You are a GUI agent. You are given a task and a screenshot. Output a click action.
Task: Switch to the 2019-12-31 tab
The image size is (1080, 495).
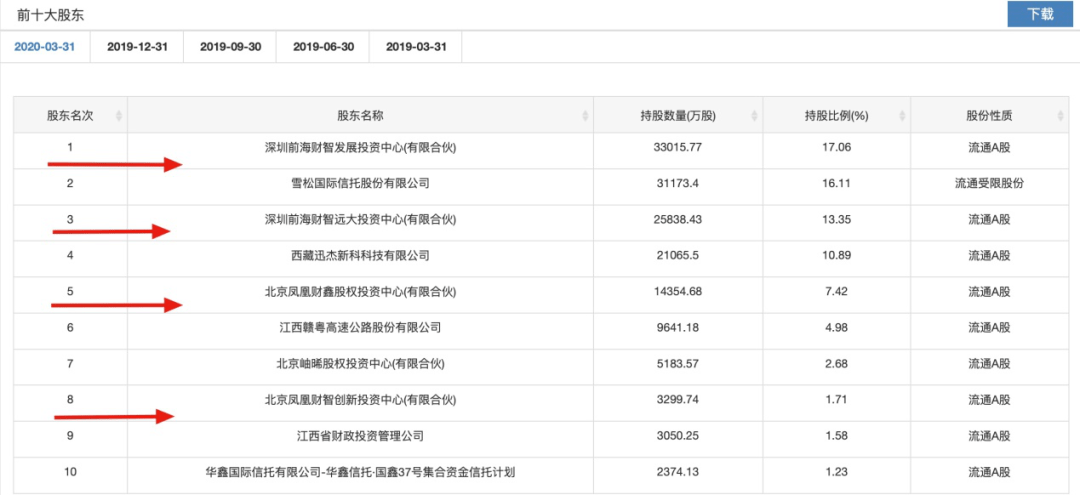coord(137,48)
